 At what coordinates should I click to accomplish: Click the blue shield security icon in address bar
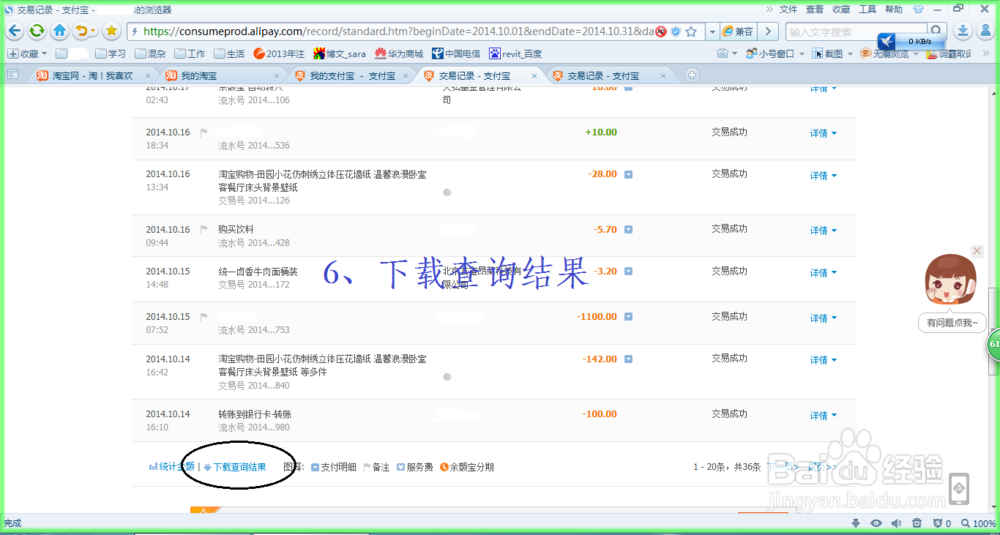pos(676,31)
